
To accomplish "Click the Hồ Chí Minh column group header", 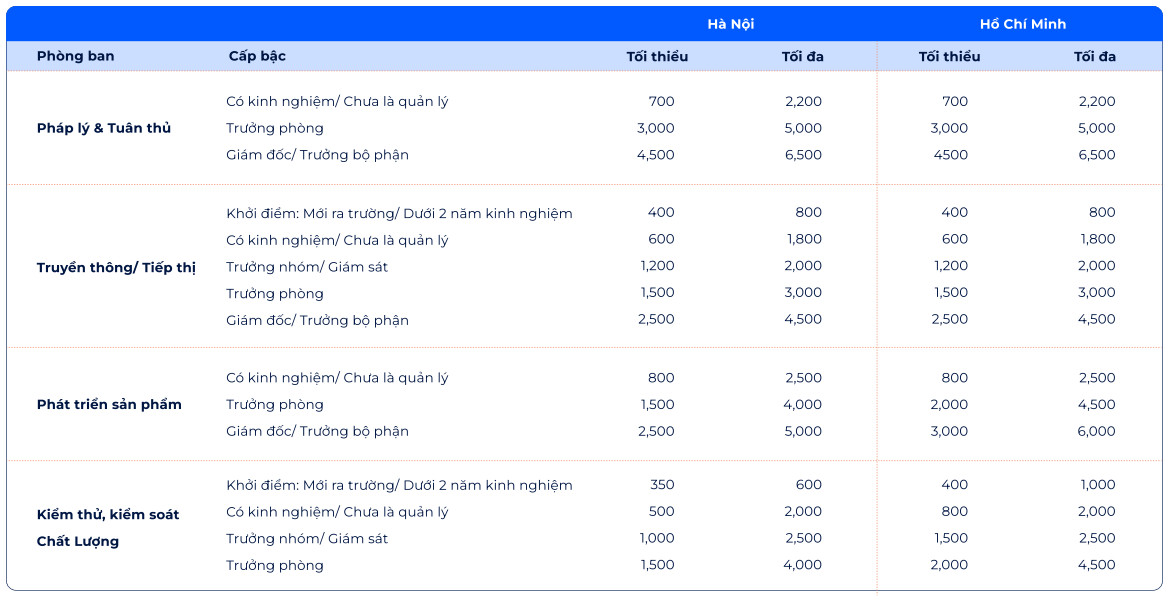I will click(1023, 24).
